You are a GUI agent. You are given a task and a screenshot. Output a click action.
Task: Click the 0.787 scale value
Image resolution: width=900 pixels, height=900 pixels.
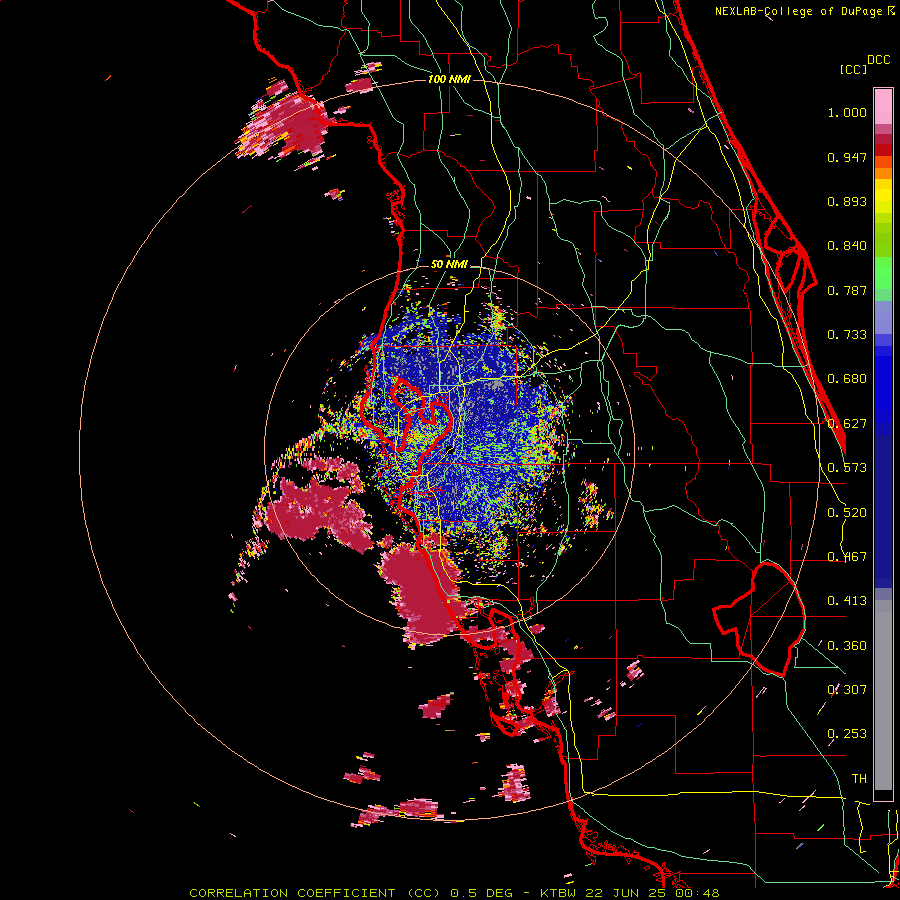[x=847, y=290]
